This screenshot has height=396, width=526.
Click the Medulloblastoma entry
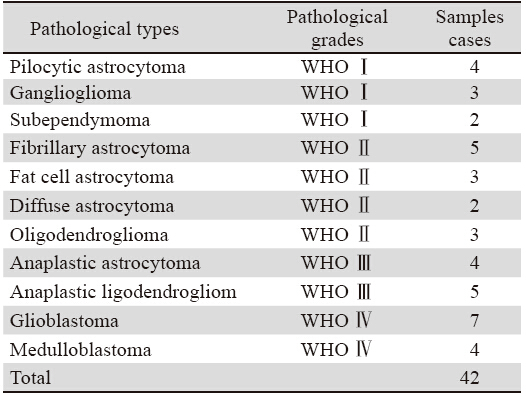81,350
